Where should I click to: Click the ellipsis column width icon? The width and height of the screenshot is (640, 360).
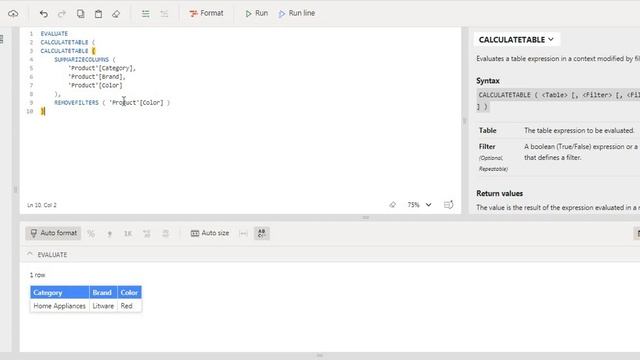pos(243,233)
